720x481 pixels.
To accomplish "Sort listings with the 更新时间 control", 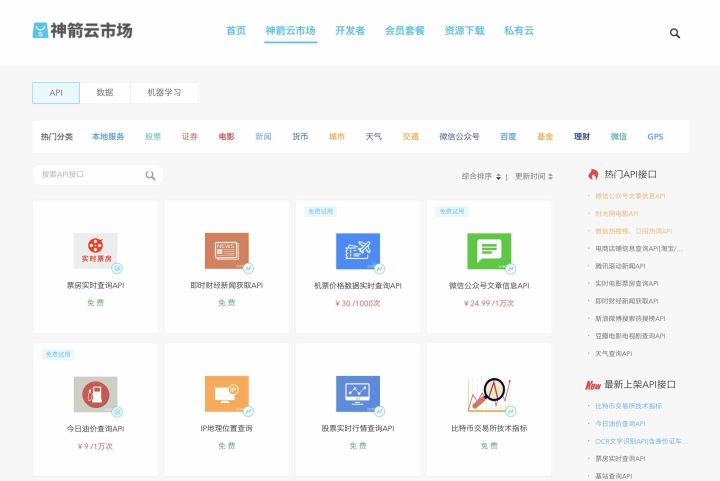I will (534, 176).
